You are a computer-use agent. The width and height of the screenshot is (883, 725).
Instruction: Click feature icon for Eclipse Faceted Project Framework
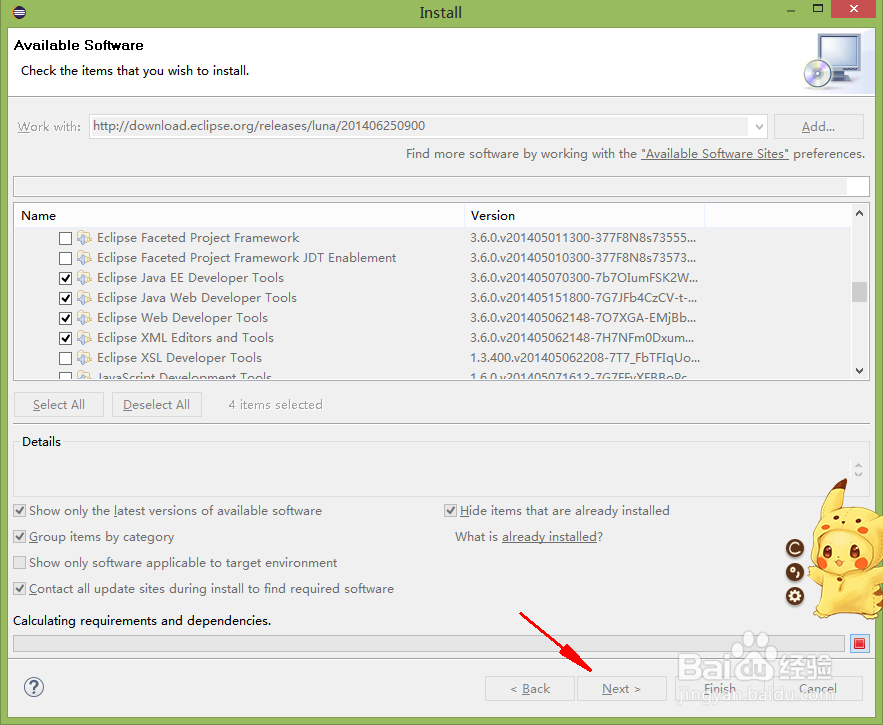[84, 238]
